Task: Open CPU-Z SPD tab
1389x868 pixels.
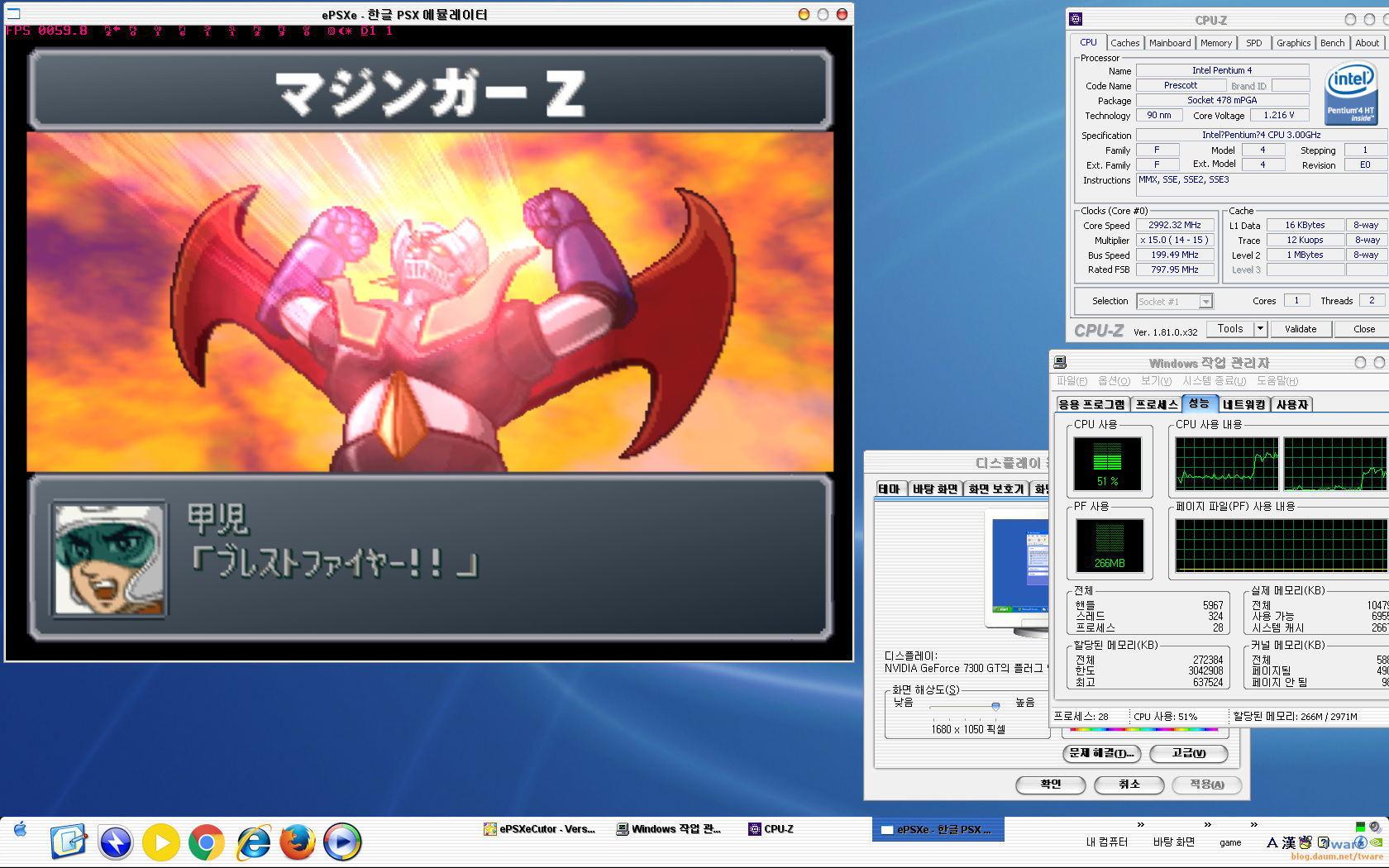Action: (1254, 43)
